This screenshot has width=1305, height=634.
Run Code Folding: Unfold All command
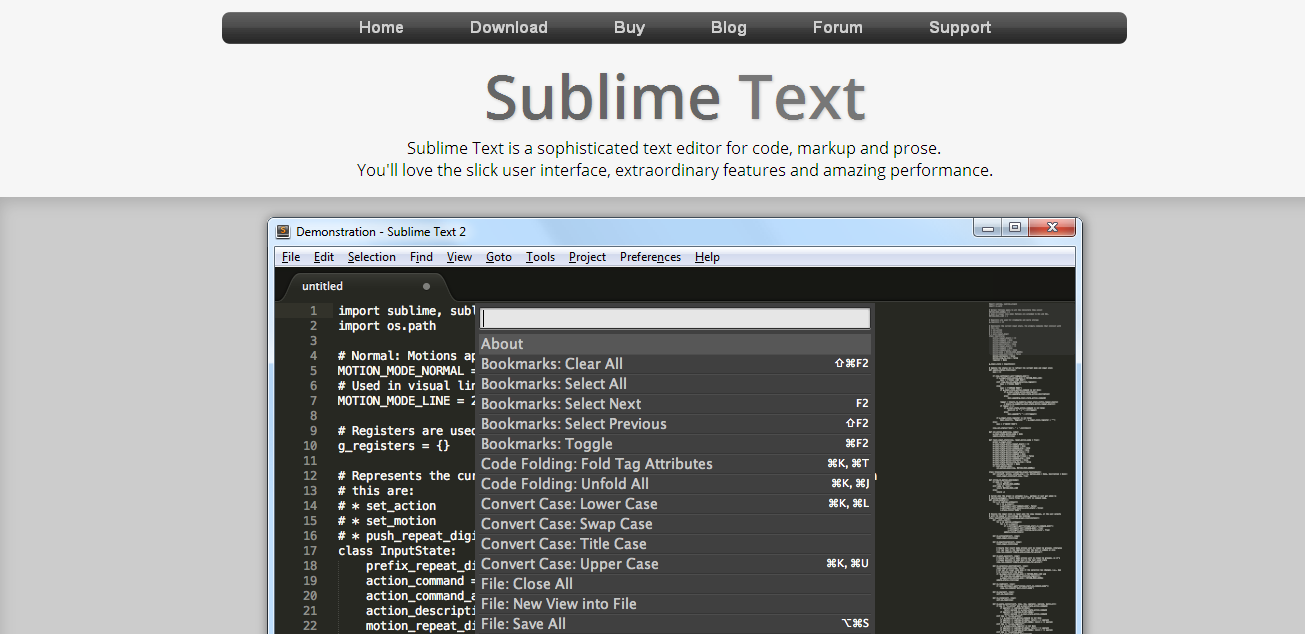(675, 484)
